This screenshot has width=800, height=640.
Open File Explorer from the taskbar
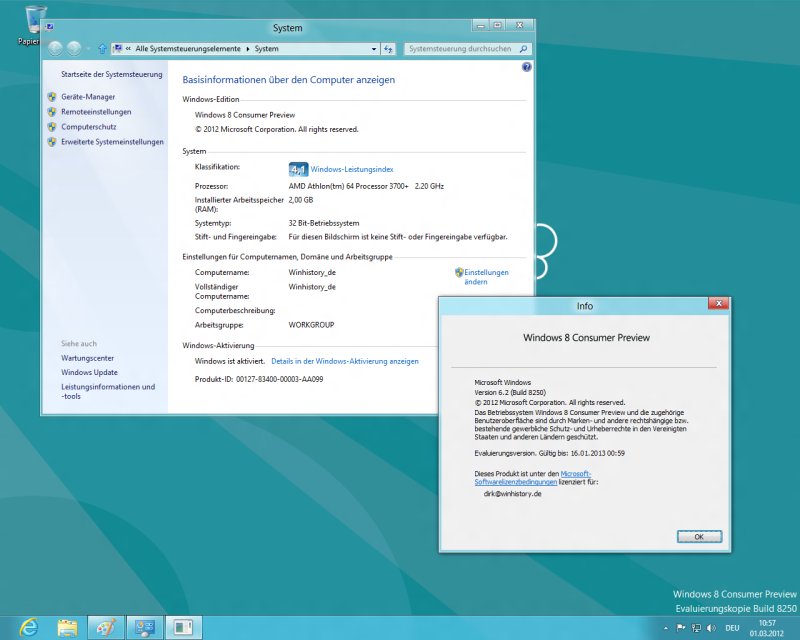tap(67, 627)
